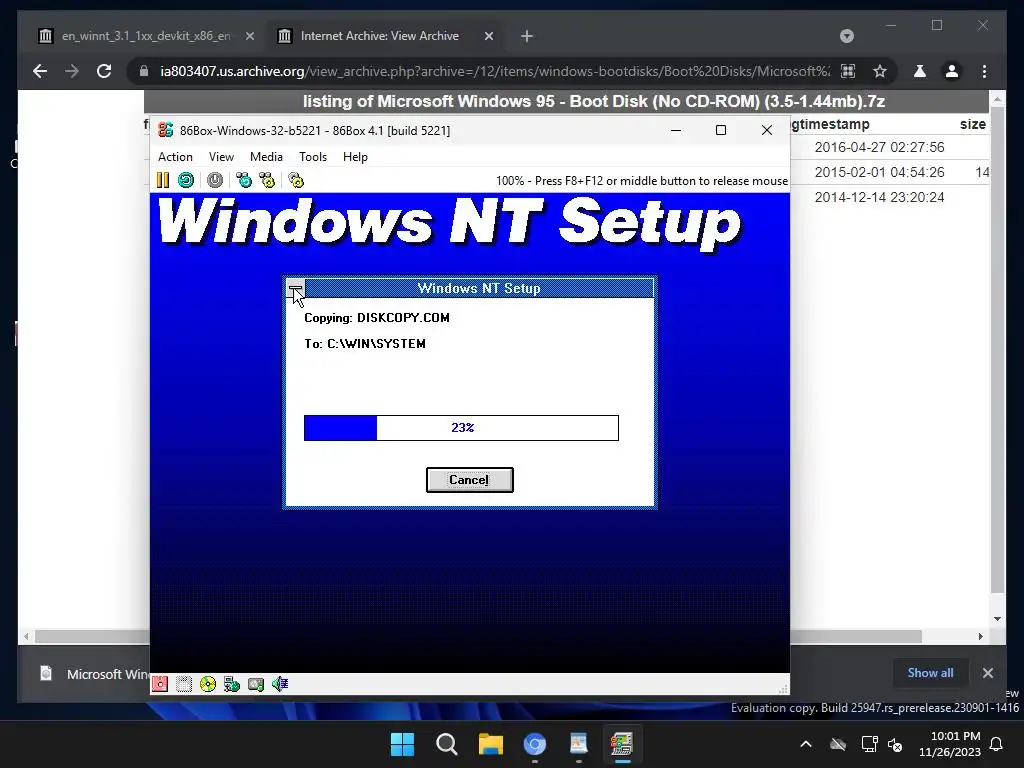This screenshot has height=768, width=1024.
Task: Open the 86Box Action menu
Action: (x=175, y=157)
